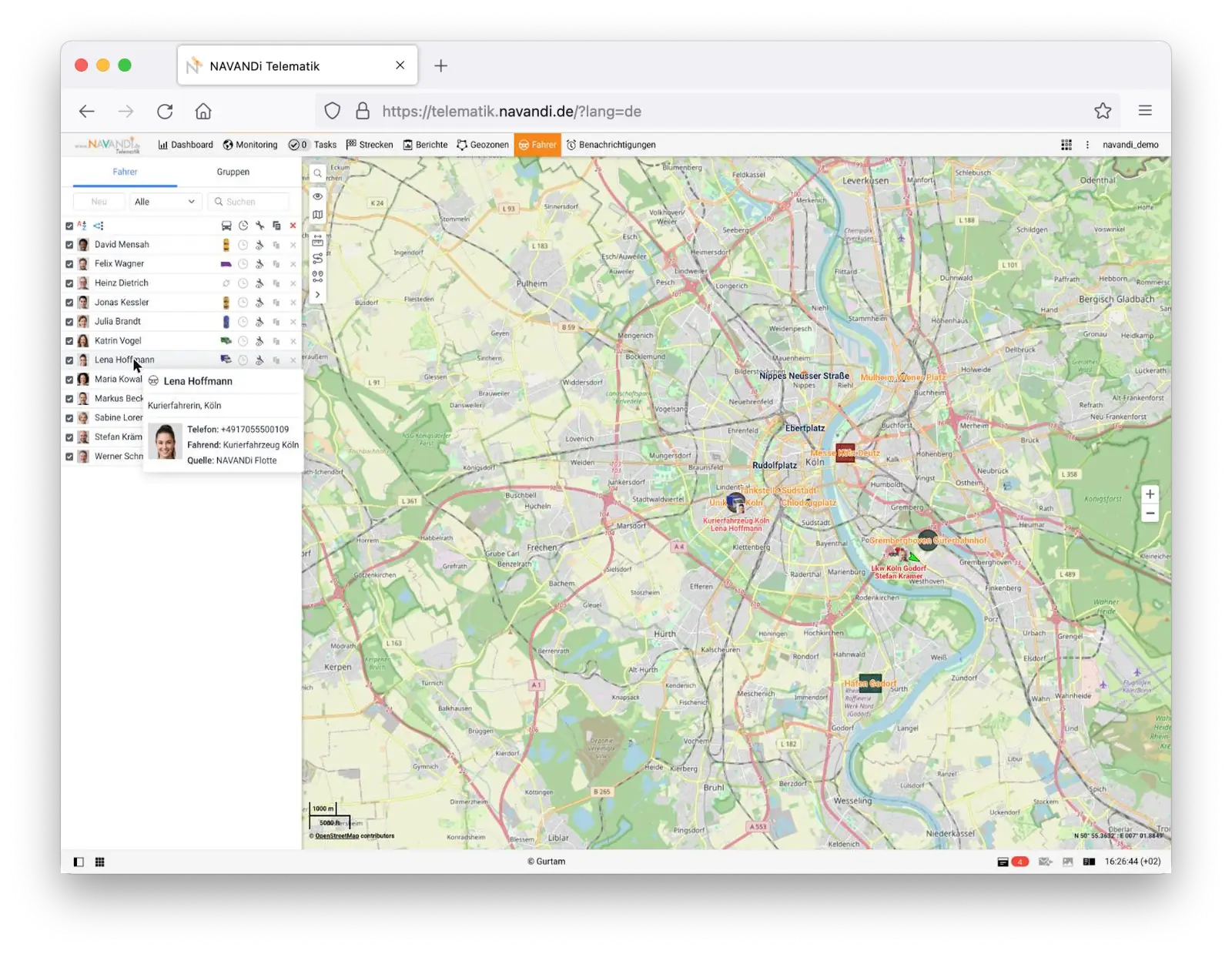
Task: Zoom in on the map with plus button
Action: 1150,494
